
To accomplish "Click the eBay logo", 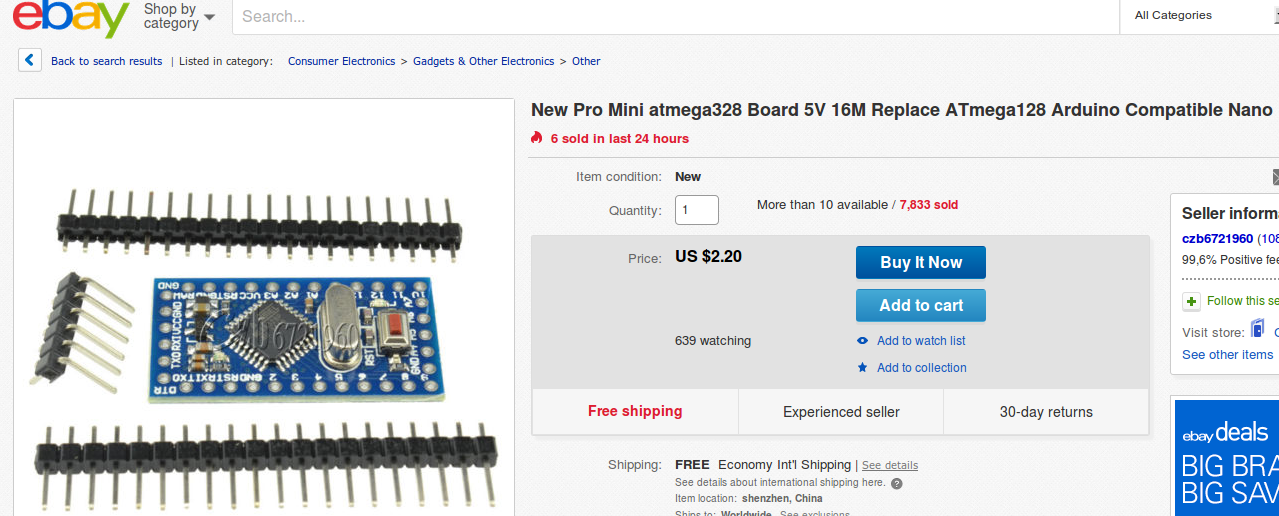I will (71, 17).
